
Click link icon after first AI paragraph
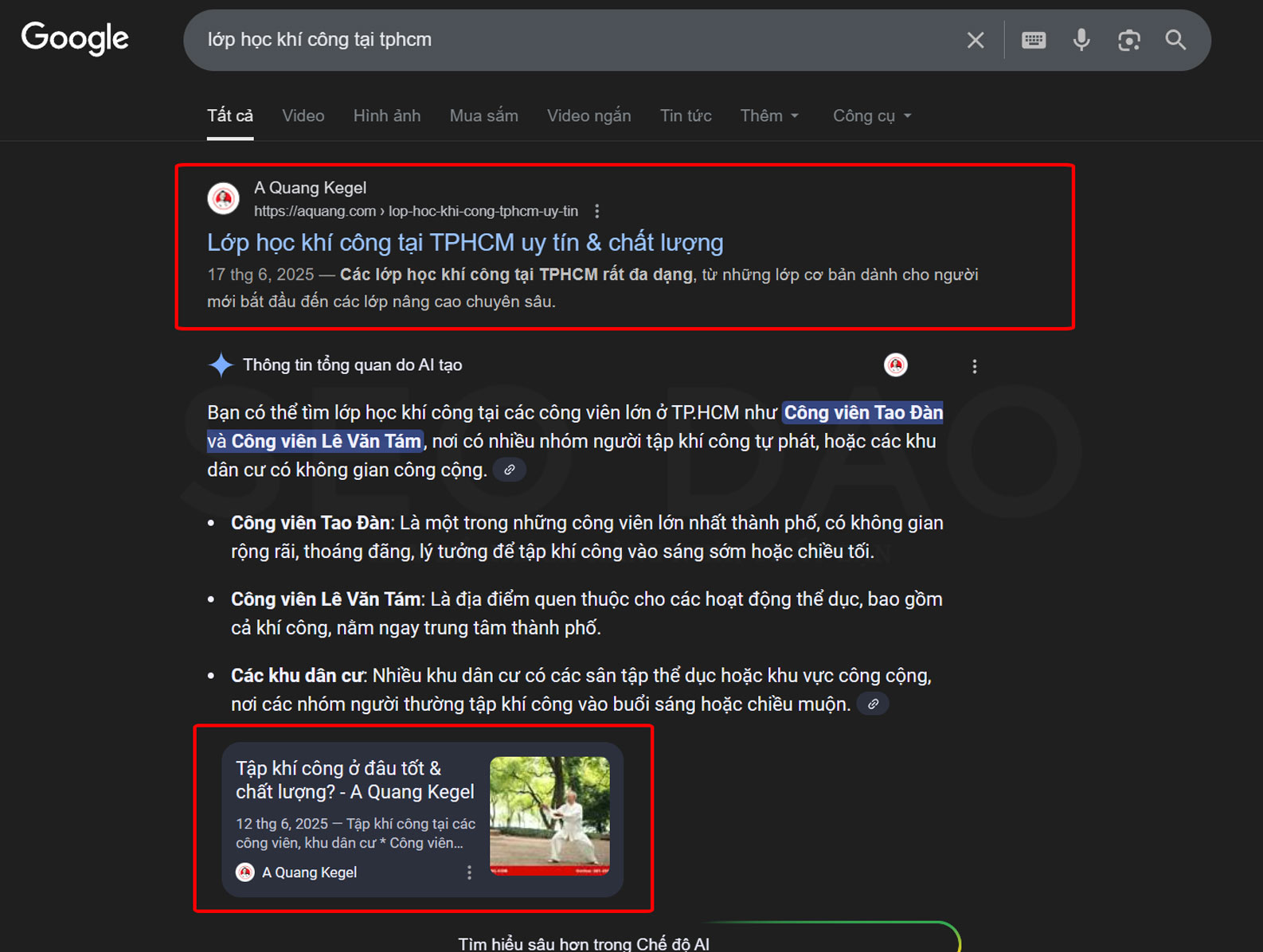[510, 470]
